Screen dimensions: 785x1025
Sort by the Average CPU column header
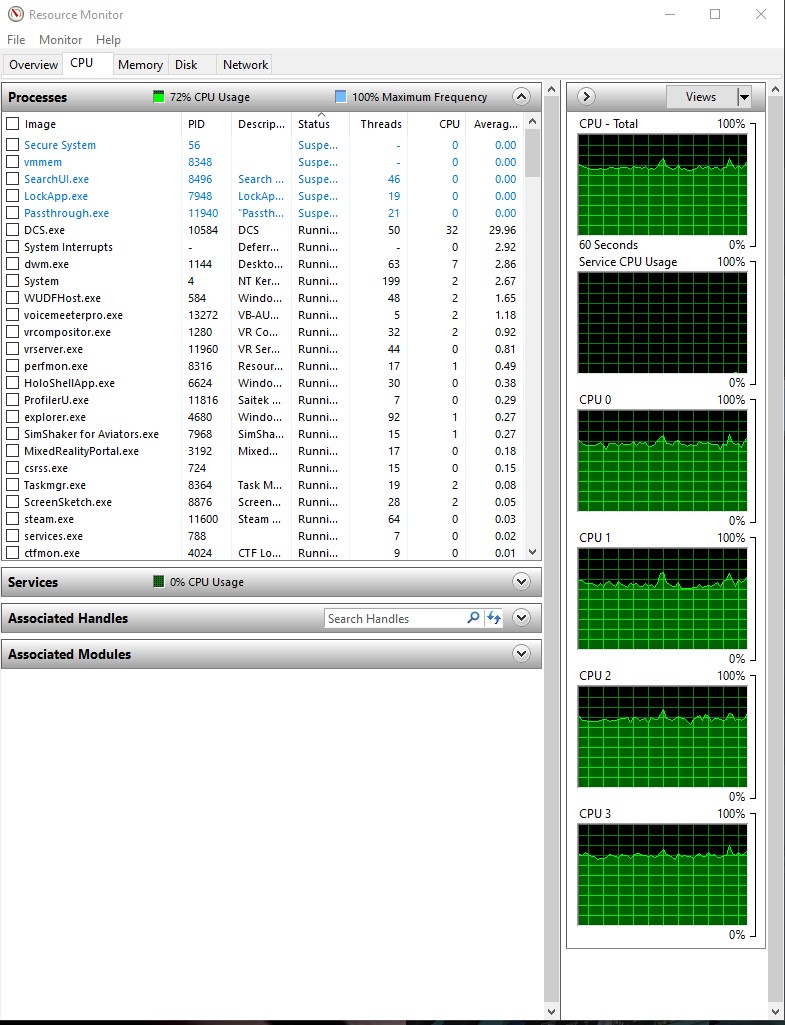click(x=495, y=124)
